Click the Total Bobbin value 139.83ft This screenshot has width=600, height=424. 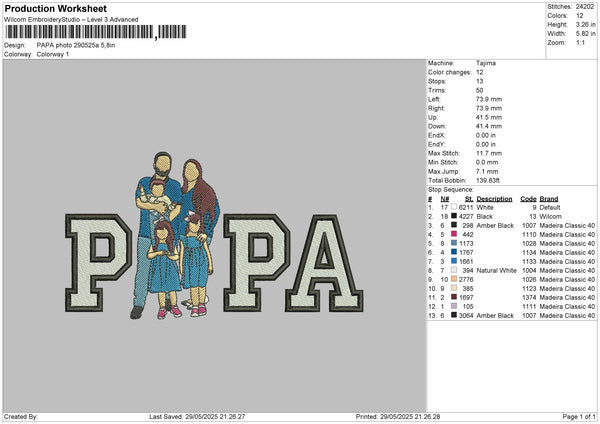(488, 180)
